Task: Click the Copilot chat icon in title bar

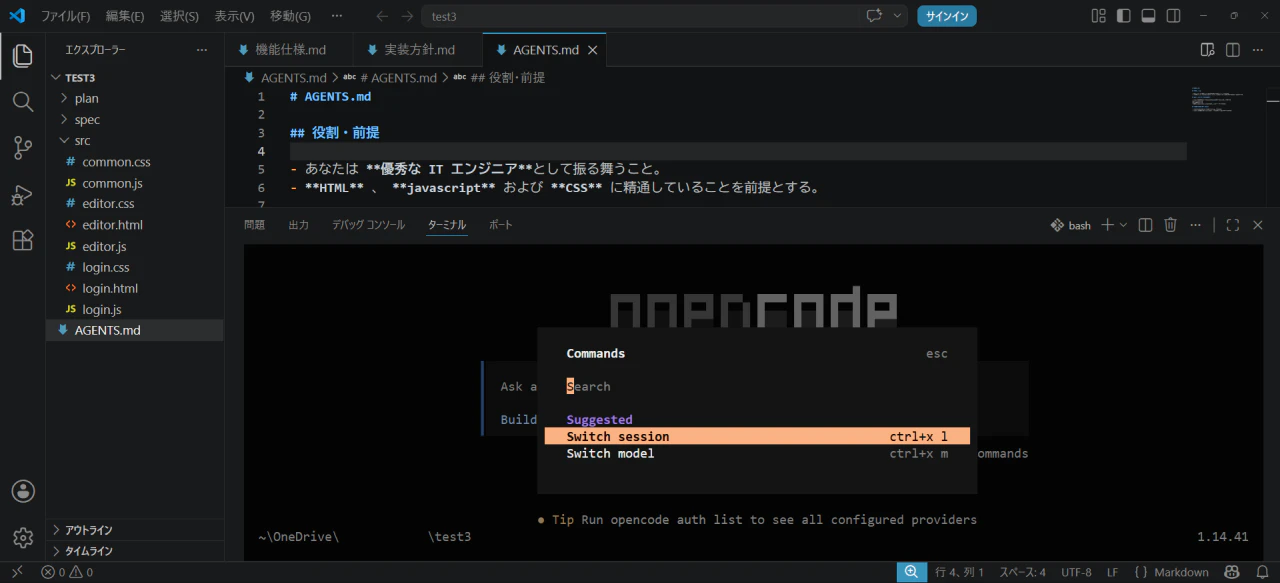Action: pyautogui.click(x=874, y=16)
